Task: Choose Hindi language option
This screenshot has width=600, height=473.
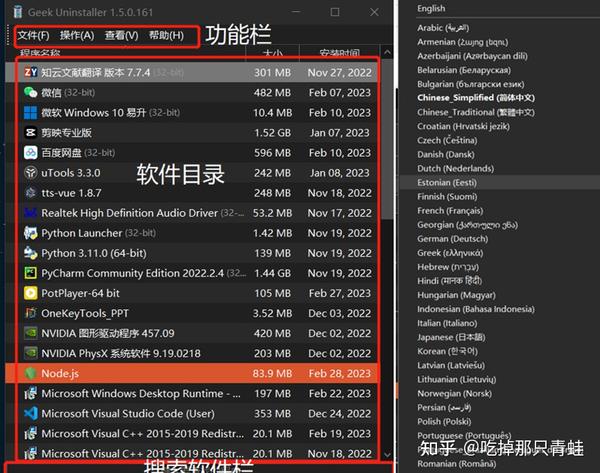Action: 450,281
